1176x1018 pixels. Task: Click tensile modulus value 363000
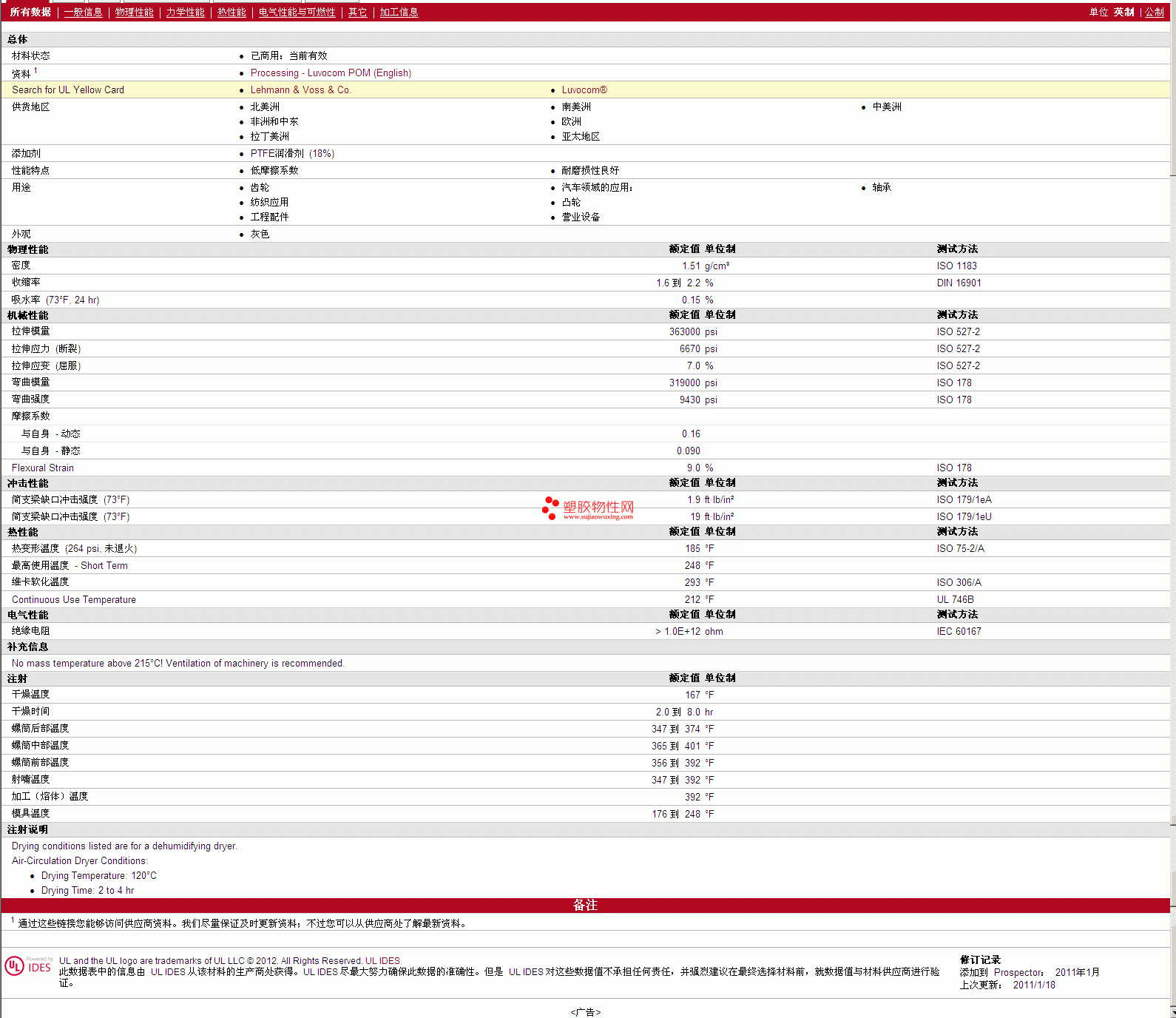pos(685,331)
